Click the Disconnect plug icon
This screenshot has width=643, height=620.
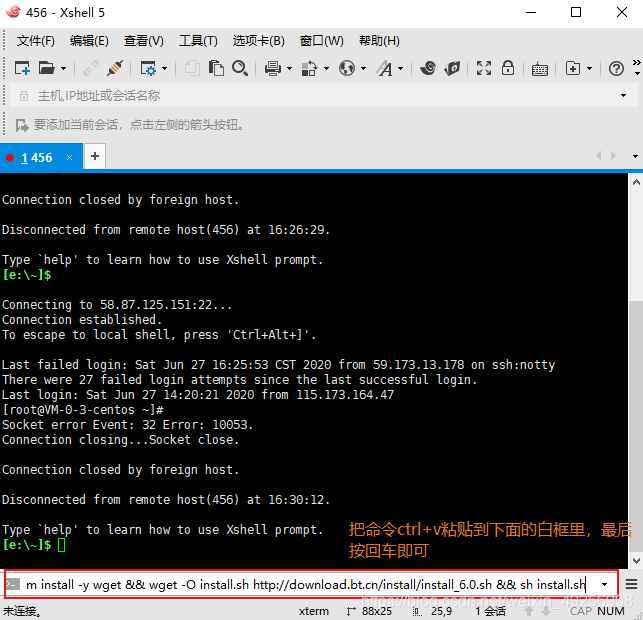(x=115, y=68)
